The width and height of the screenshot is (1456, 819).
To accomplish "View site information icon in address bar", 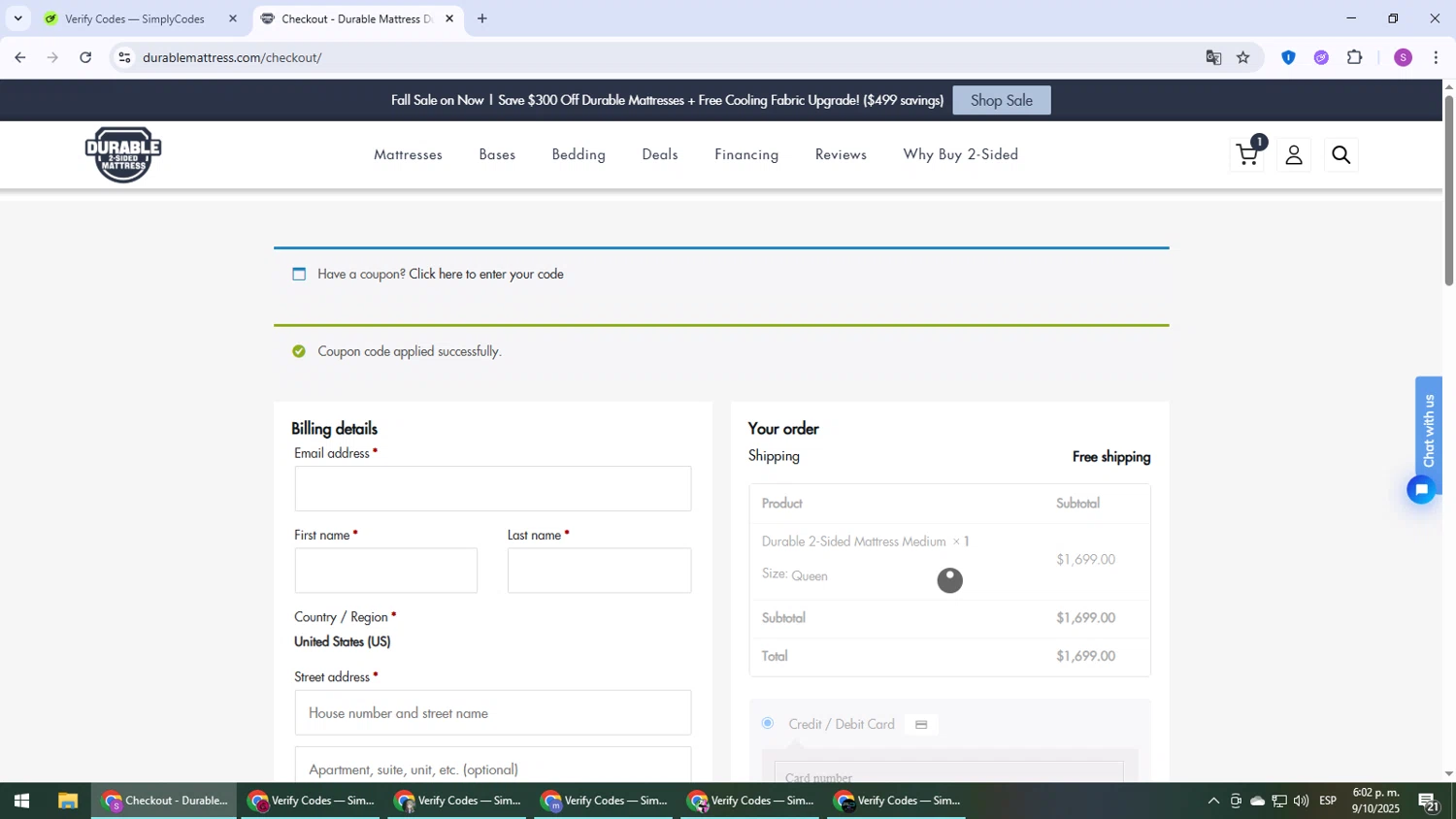I will pos(124,57).
